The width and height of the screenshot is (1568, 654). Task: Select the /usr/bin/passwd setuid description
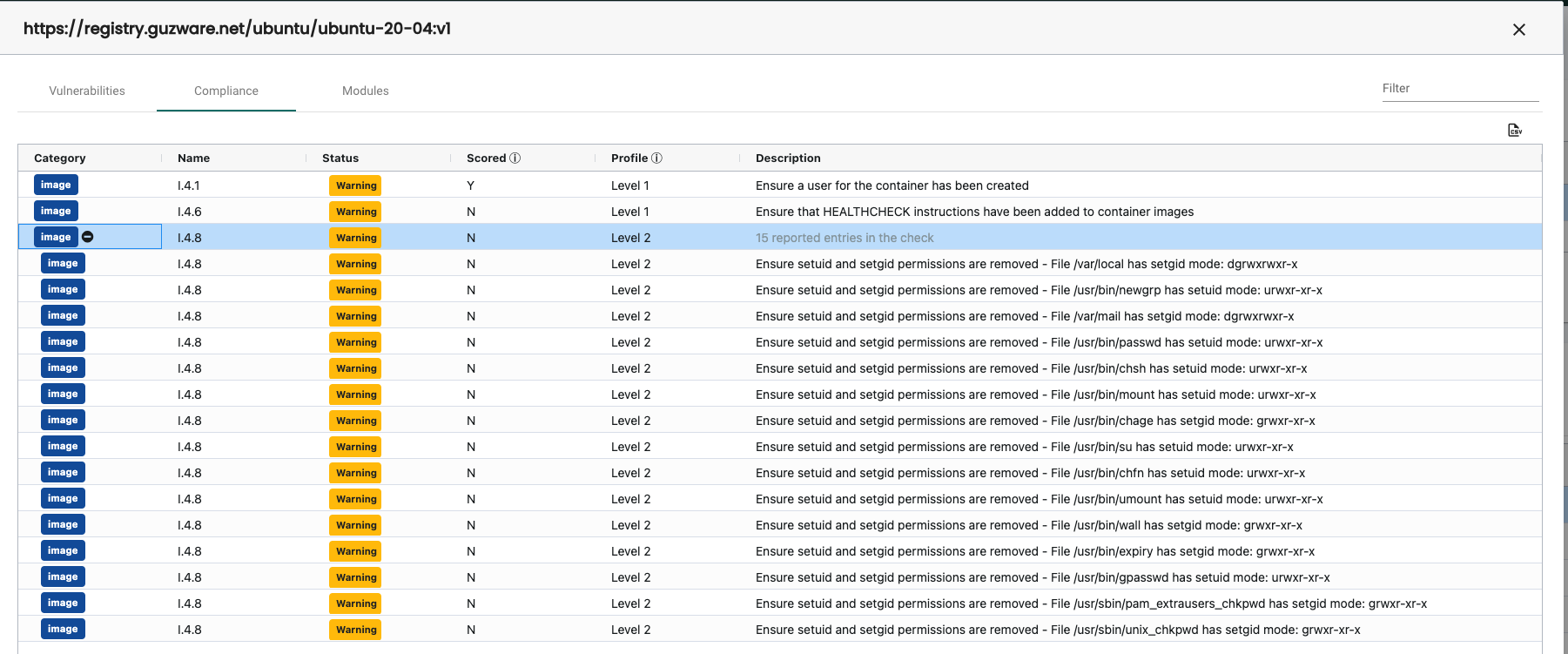[1040, 342]
